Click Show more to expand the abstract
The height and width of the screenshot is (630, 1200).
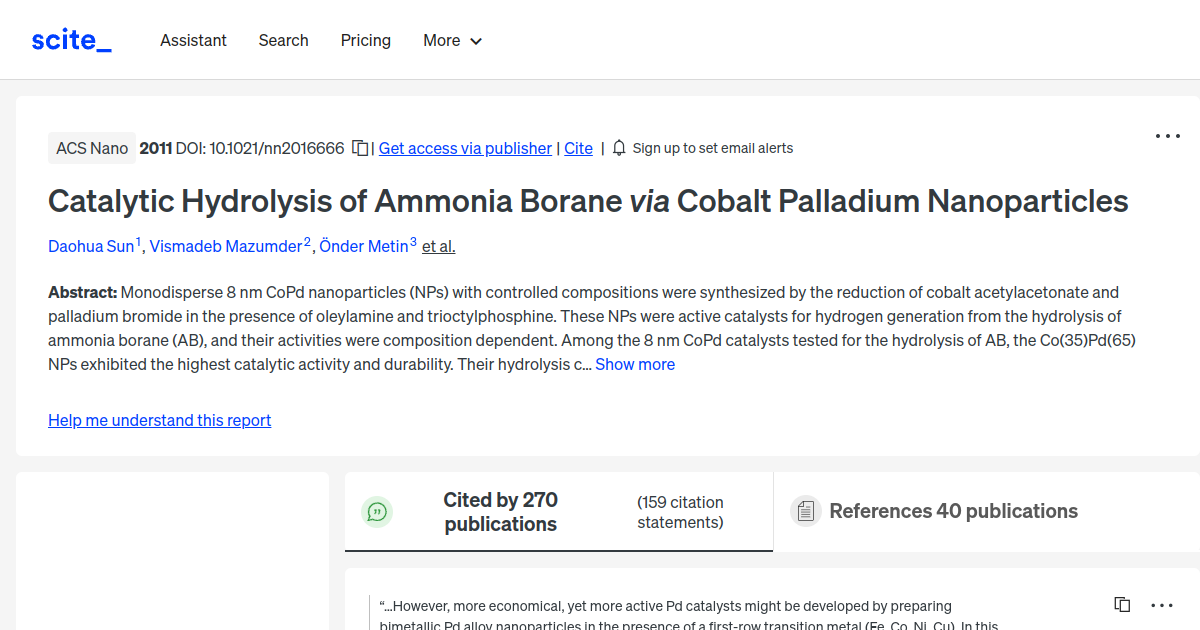click(x=634, y=364)
